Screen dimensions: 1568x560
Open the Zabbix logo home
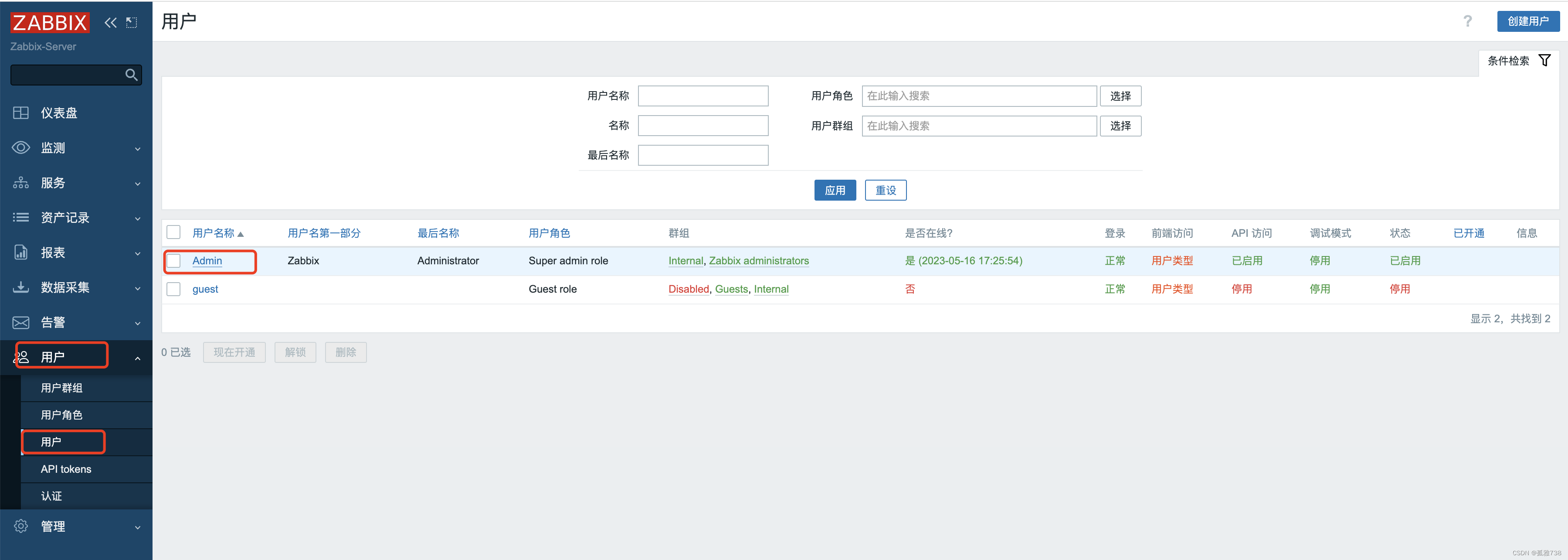coord(50,23)
